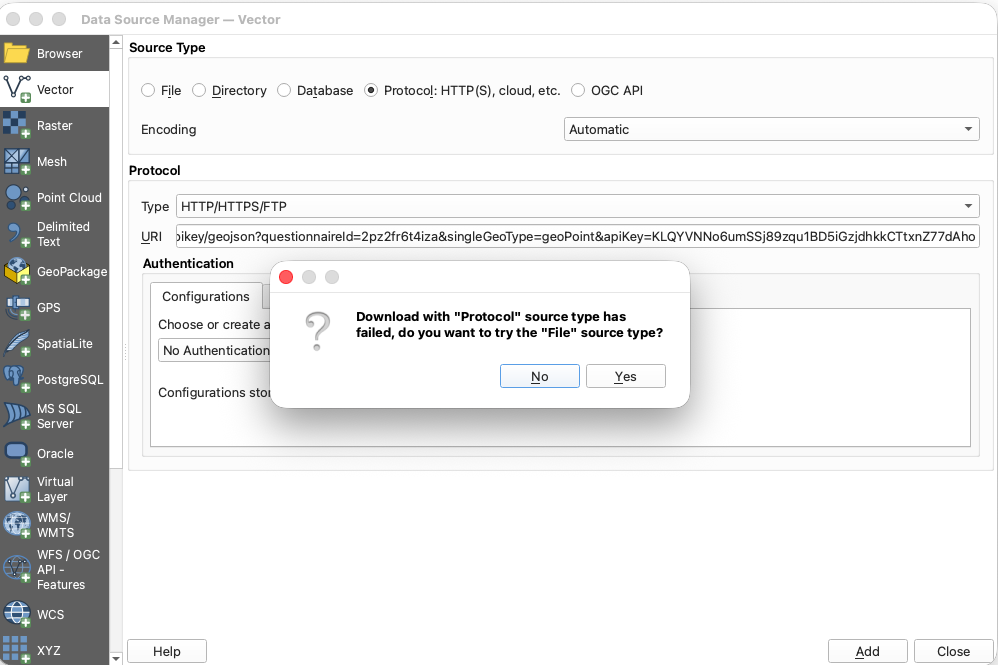The height and width of the screenshot is (665, 998).
Task: Select the GeoPackage icon
Action: point(17,271)
